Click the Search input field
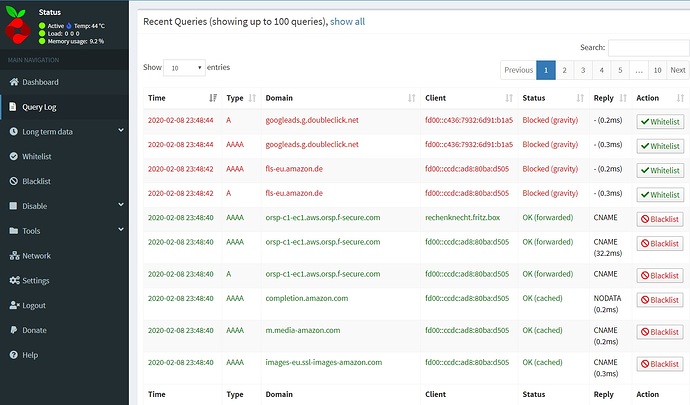This screenshot has width=690, height=405. (x=648, y=47)
